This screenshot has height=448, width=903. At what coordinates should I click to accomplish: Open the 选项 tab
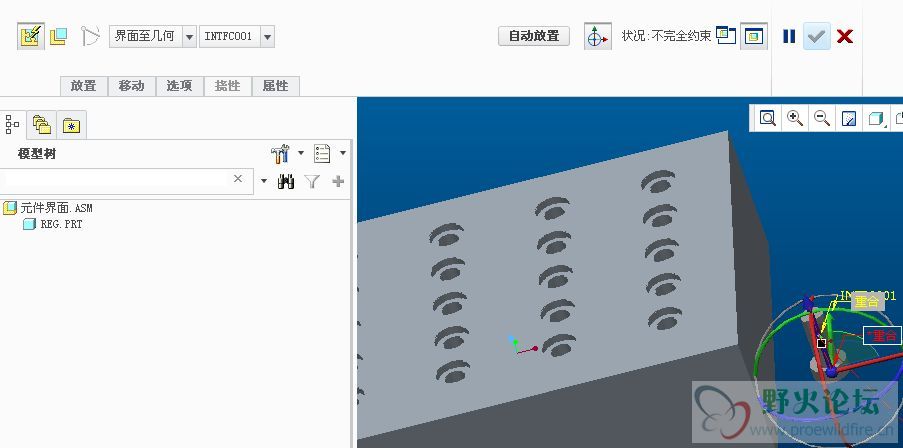pyautogui.click(x=179, y=86)
